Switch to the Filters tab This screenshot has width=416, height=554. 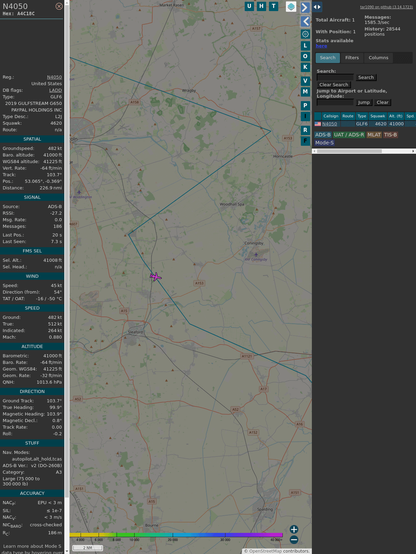point(352,58)
